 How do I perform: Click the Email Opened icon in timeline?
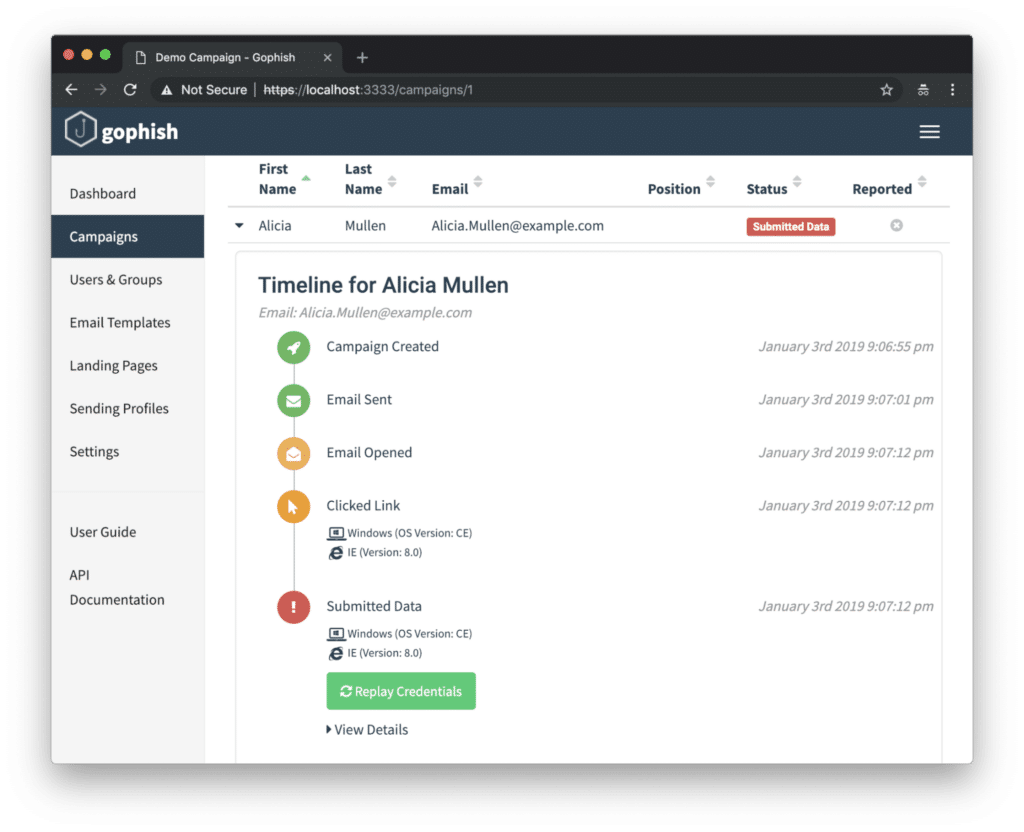(293, 453)
